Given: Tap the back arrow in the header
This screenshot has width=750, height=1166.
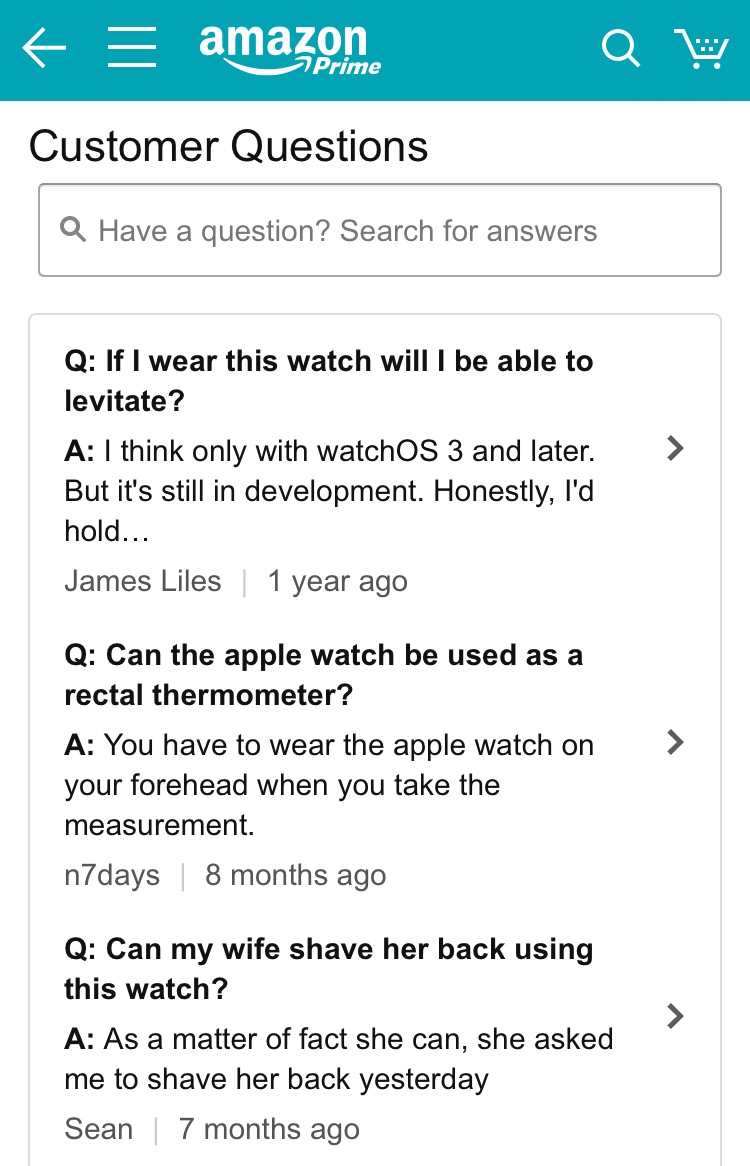Looking at the screenshot, I should point(44,48).
